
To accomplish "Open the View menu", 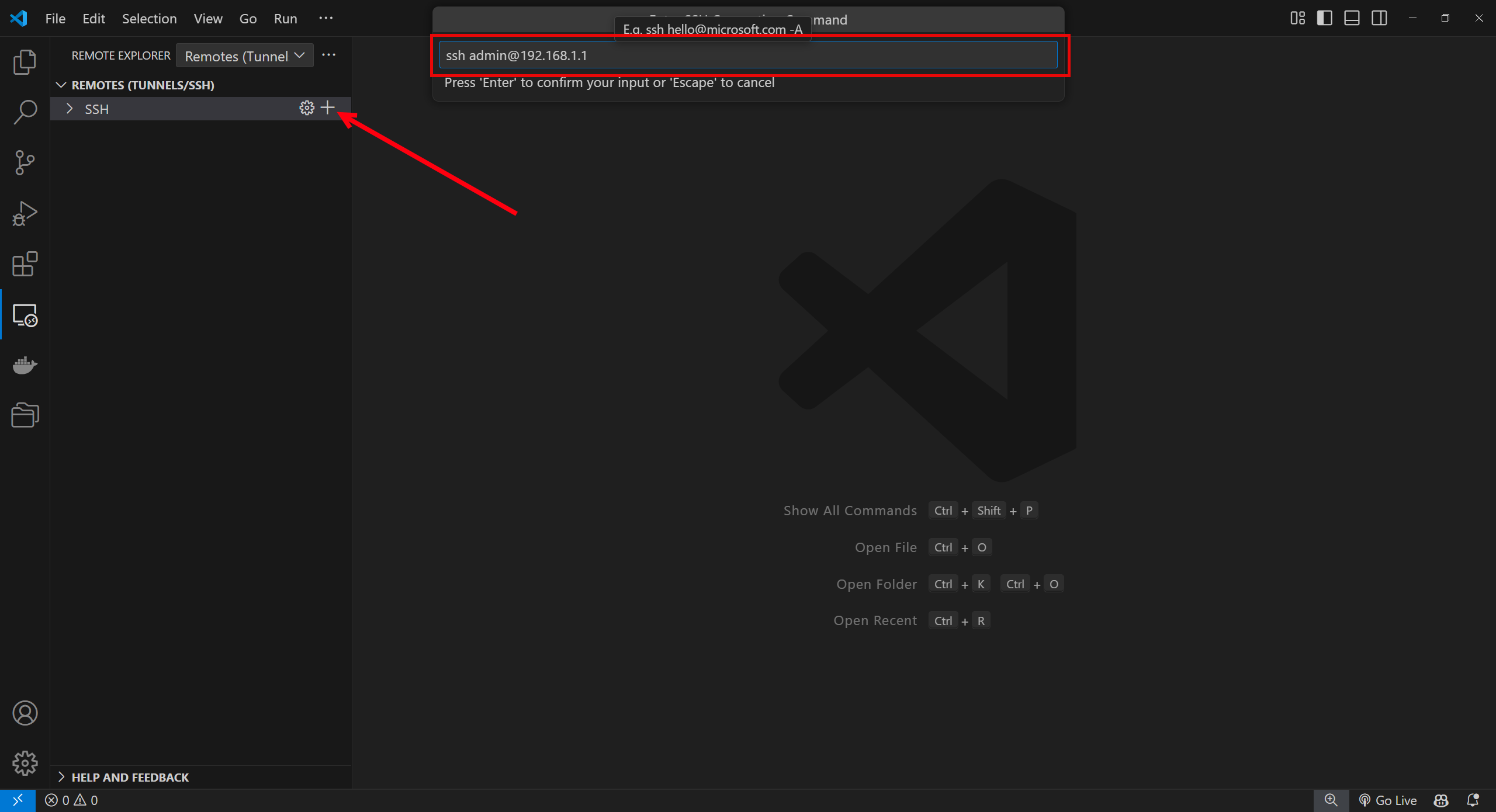I will [207, 18].
